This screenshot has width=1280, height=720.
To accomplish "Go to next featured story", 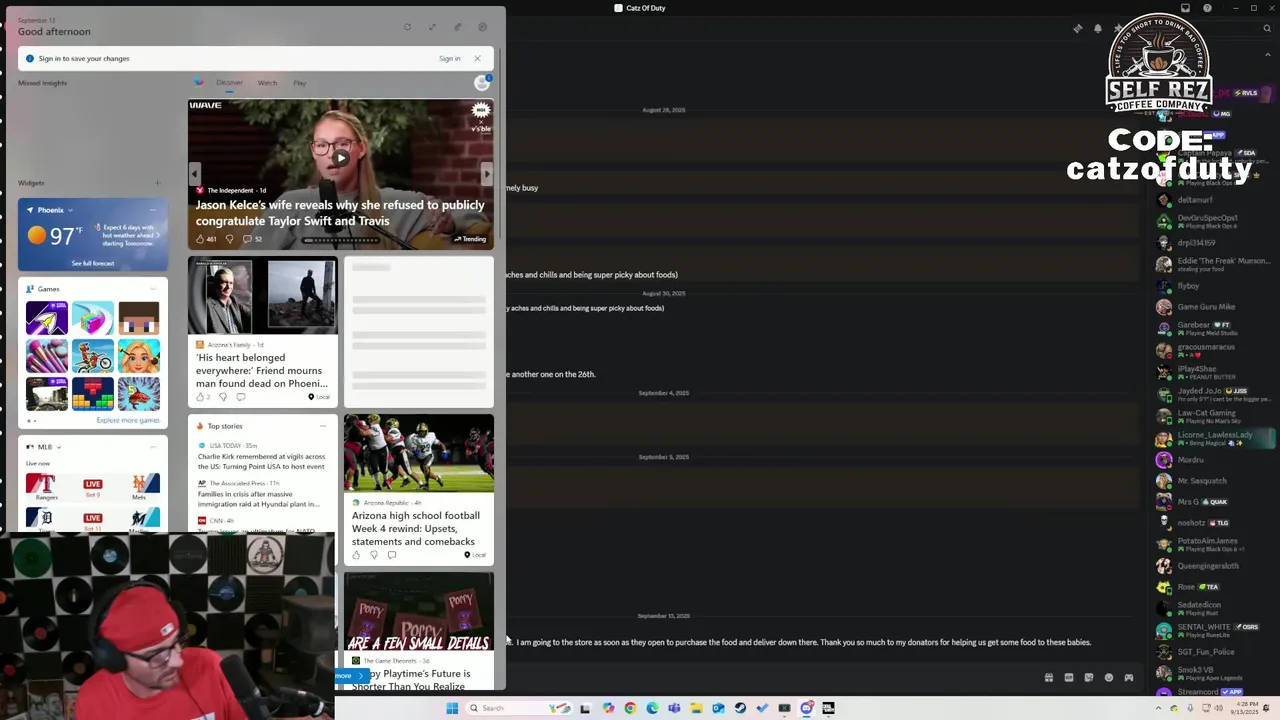I will 487,173.
